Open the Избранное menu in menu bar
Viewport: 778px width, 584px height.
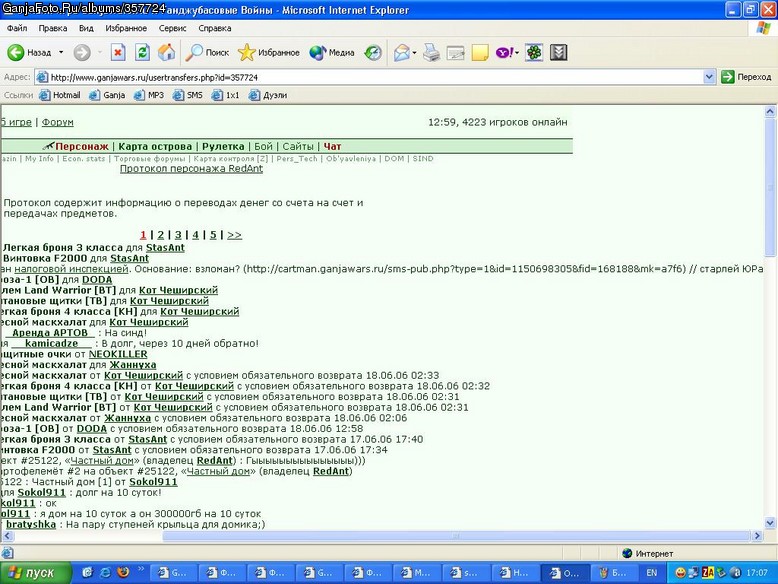tap(126, 28)
